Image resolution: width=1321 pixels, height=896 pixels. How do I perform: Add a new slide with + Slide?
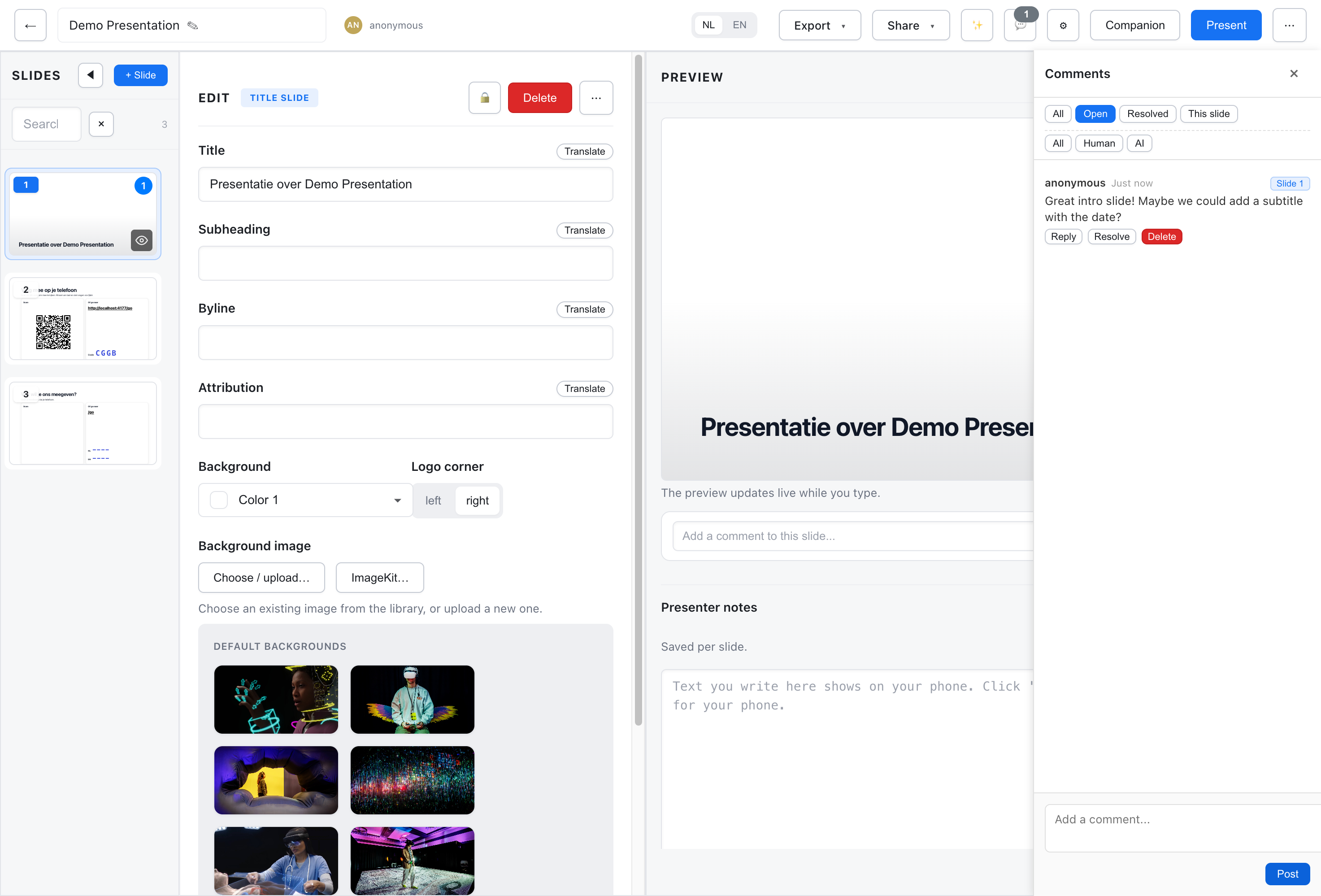[140, 75]
